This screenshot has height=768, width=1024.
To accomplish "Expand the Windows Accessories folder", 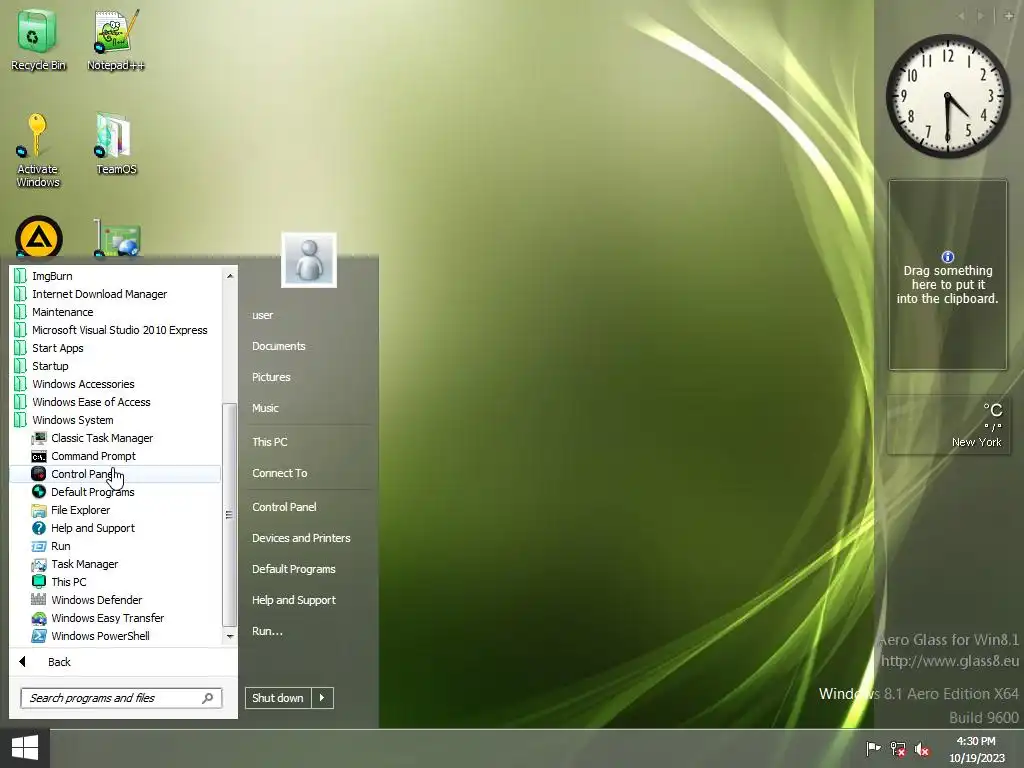I will 83,384.
